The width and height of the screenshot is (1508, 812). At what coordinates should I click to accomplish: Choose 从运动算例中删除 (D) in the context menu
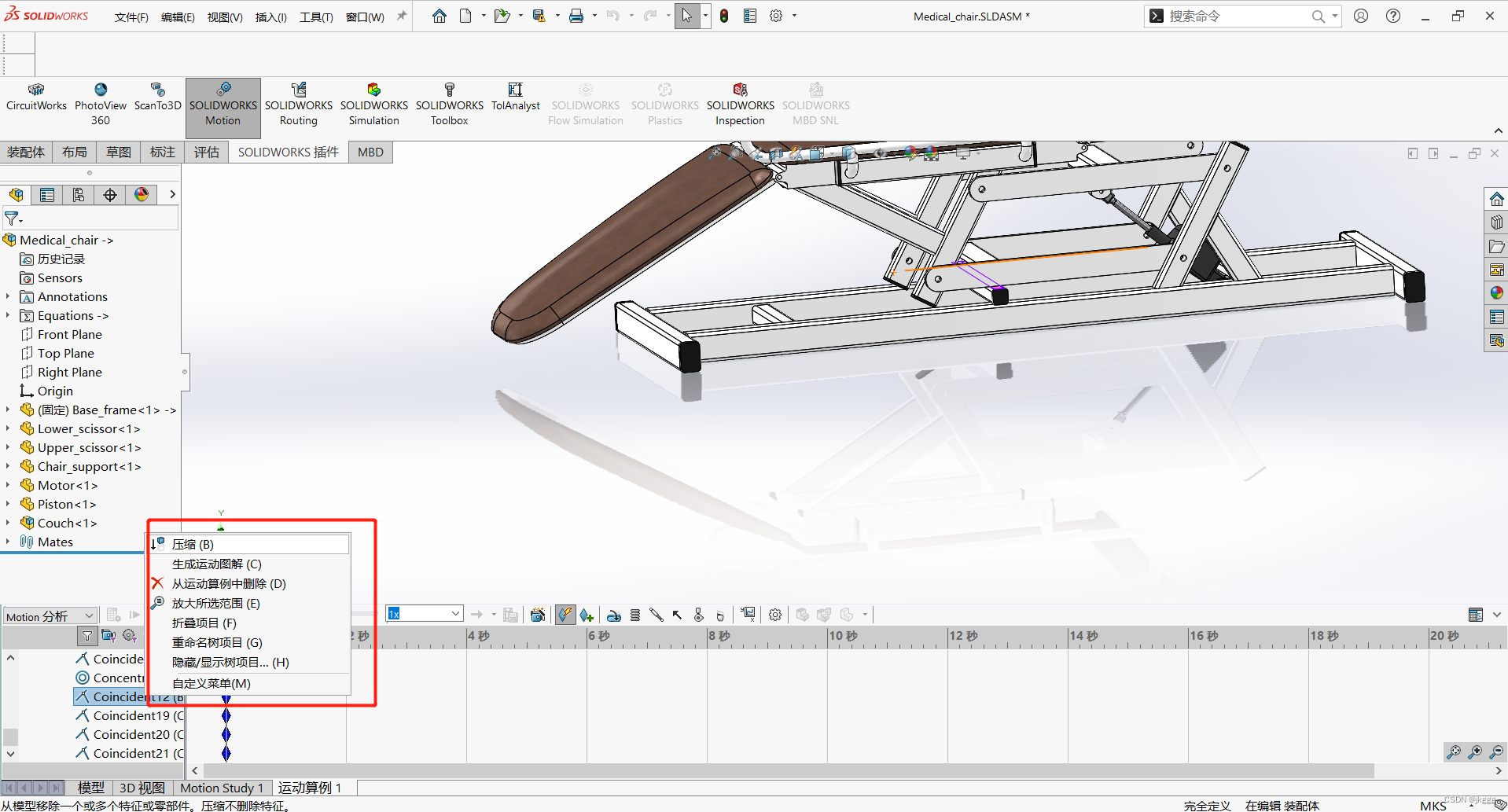tap(249, 583)
